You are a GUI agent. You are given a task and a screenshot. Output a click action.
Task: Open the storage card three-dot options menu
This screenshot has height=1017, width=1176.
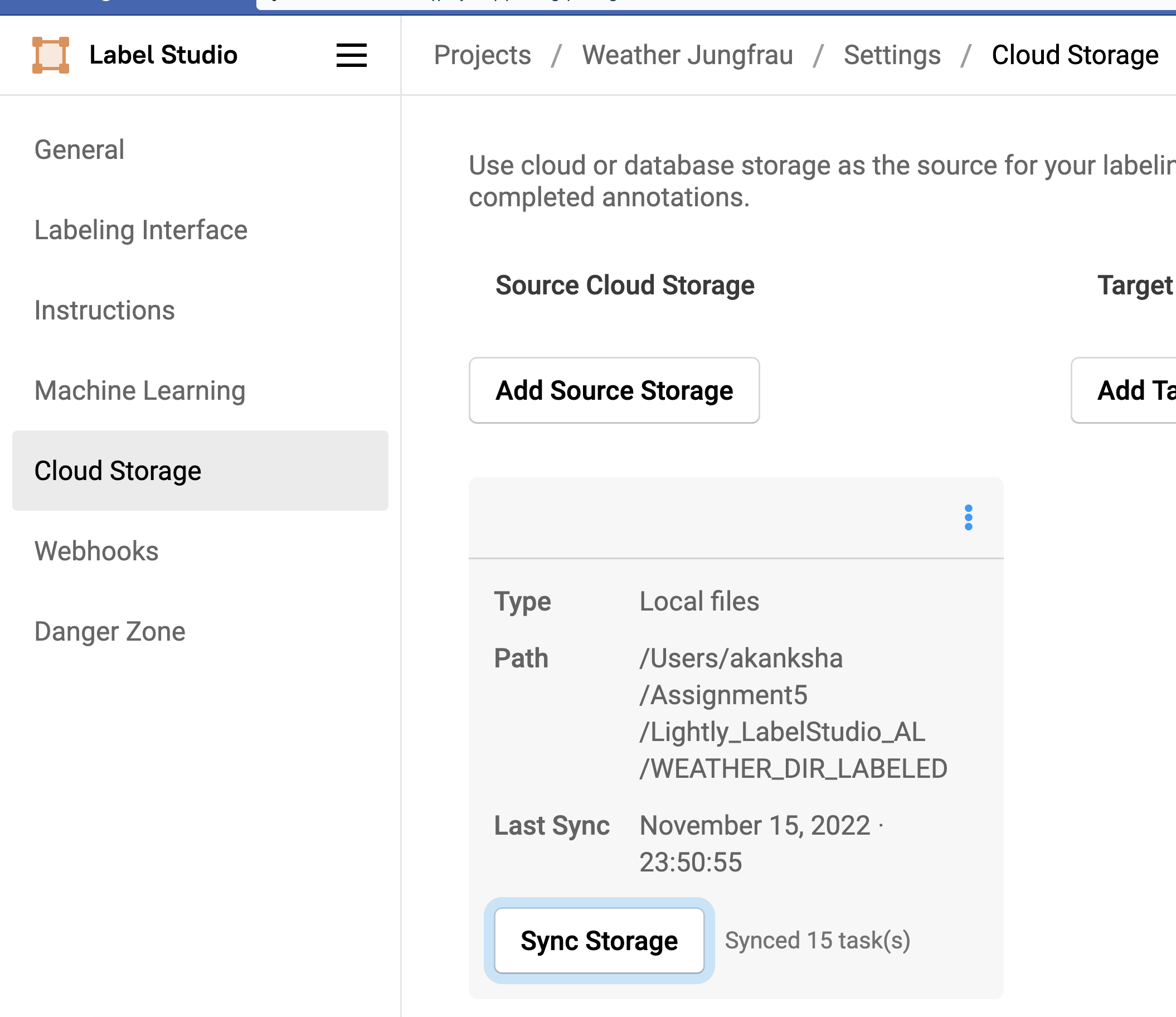coord(968,517)
